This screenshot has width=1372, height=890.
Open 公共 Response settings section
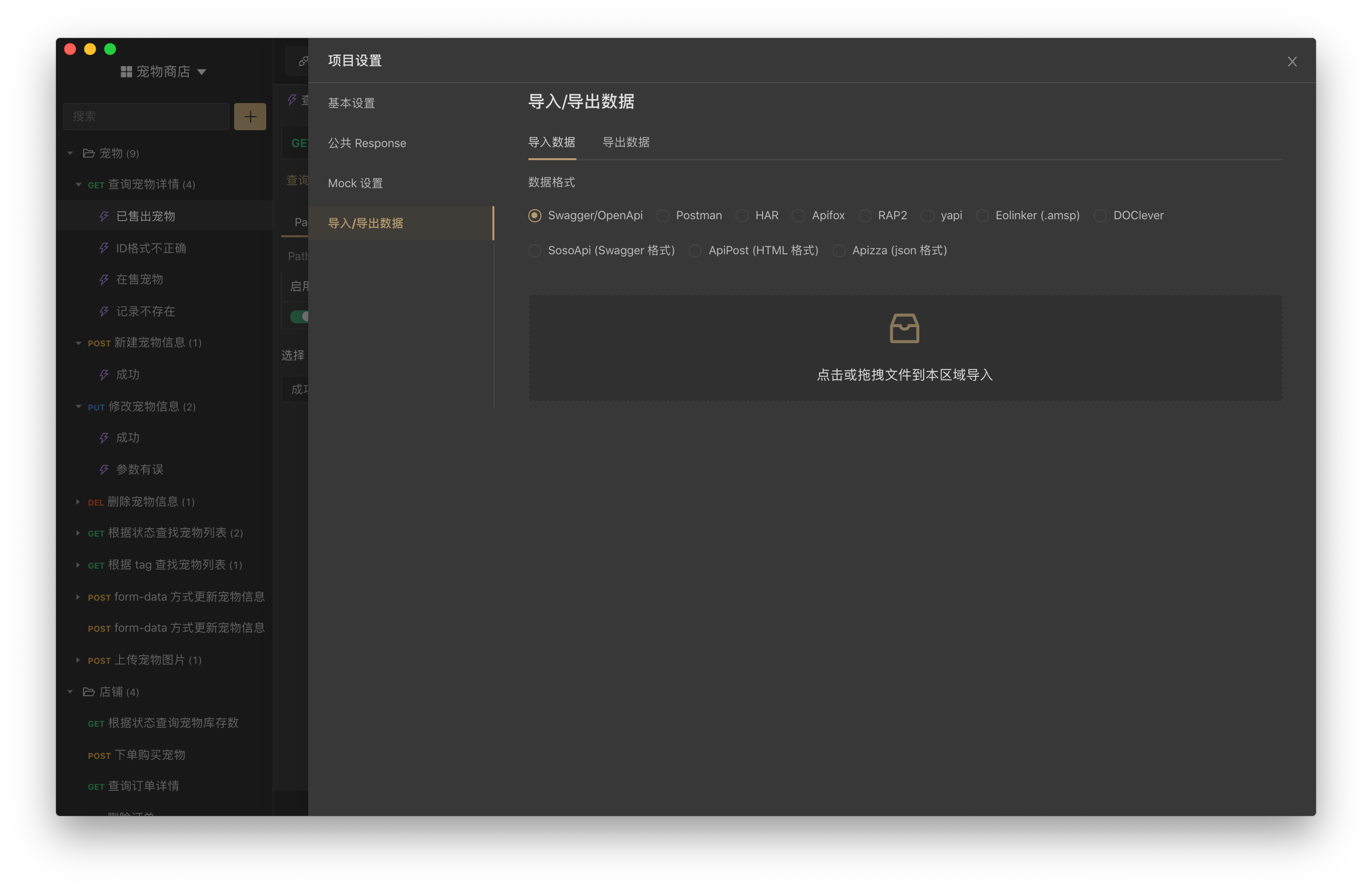(367, 143)
